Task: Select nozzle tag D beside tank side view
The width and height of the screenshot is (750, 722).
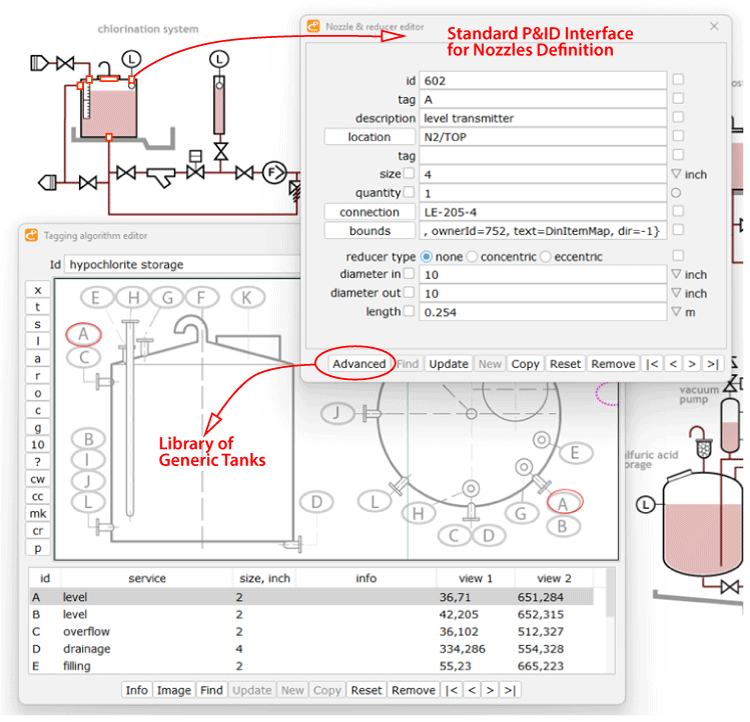Action: point(317,504)
